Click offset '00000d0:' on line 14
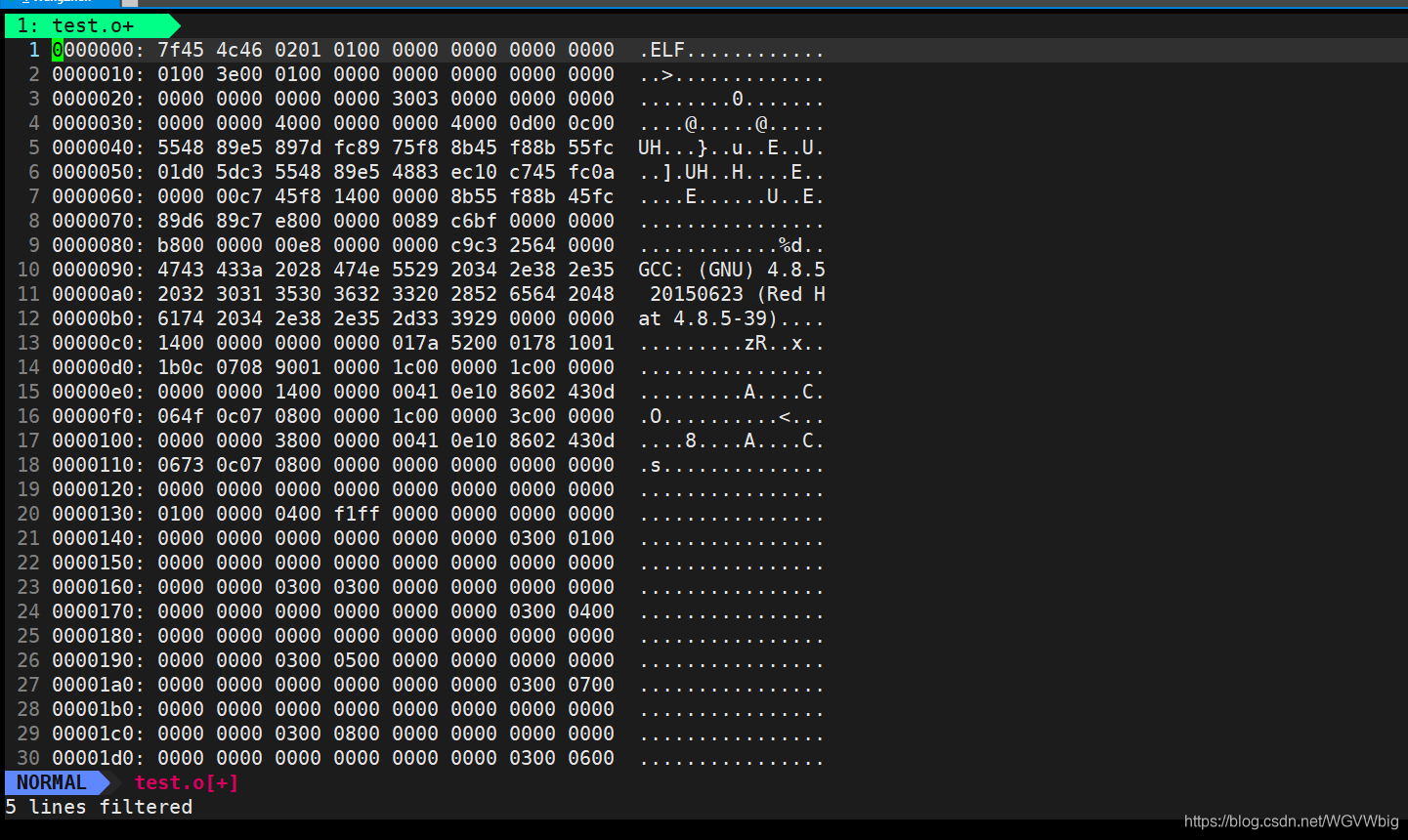Screen dimensions: 1408x840 [x=99, y=367]
